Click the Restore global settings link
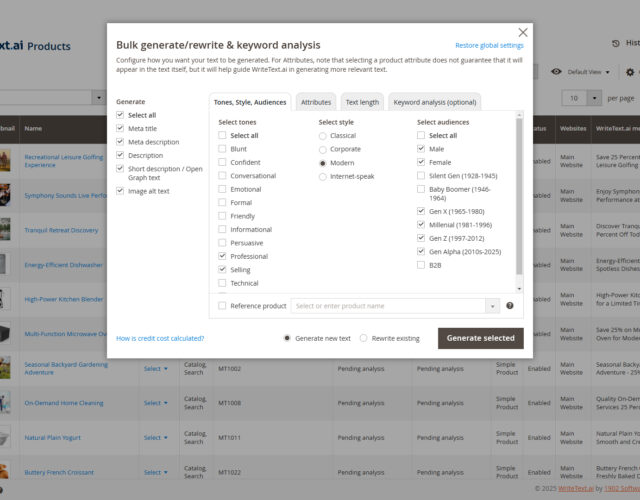Viewport: 640px width, 500px height. 489,46
